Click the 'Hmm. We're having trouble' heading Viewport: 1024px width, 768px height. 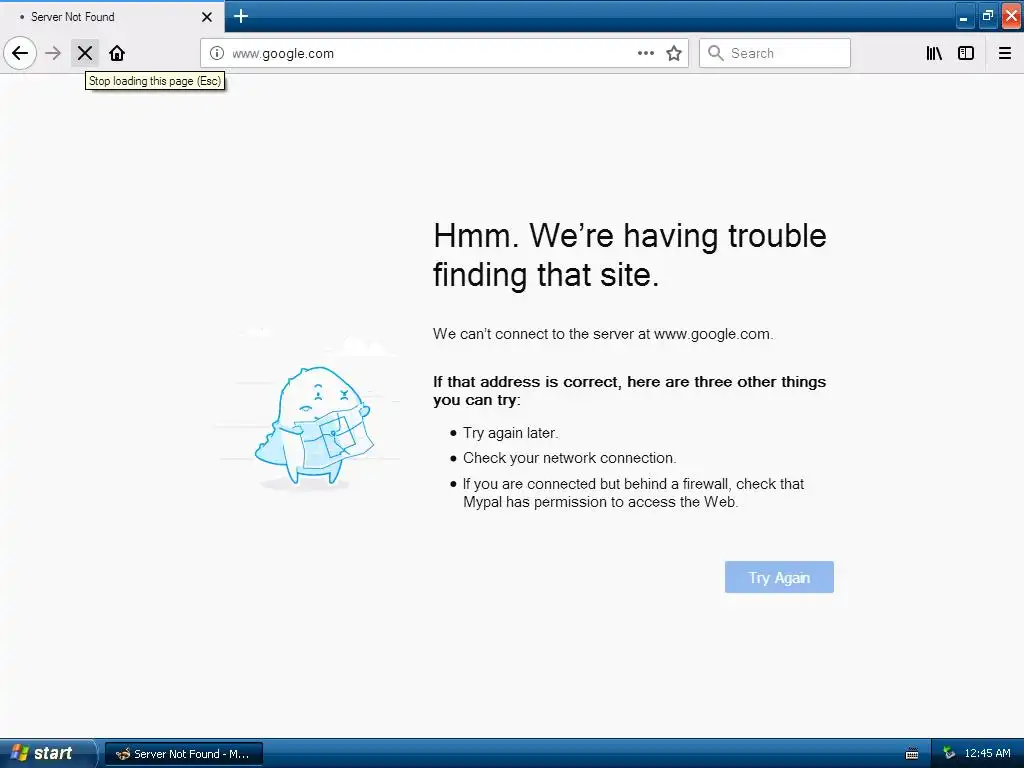(x=630, y=255)
